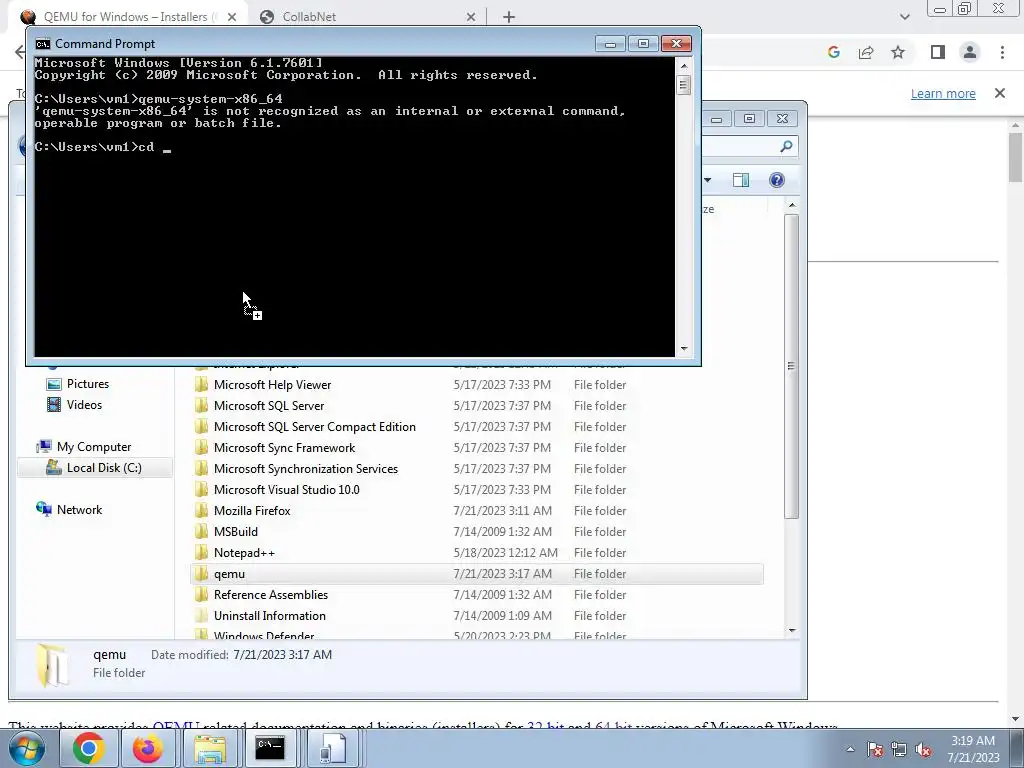Select Microsoft Visual Studio 10.0 folder
Screen dimensions: 1024x768
[286, 490]
